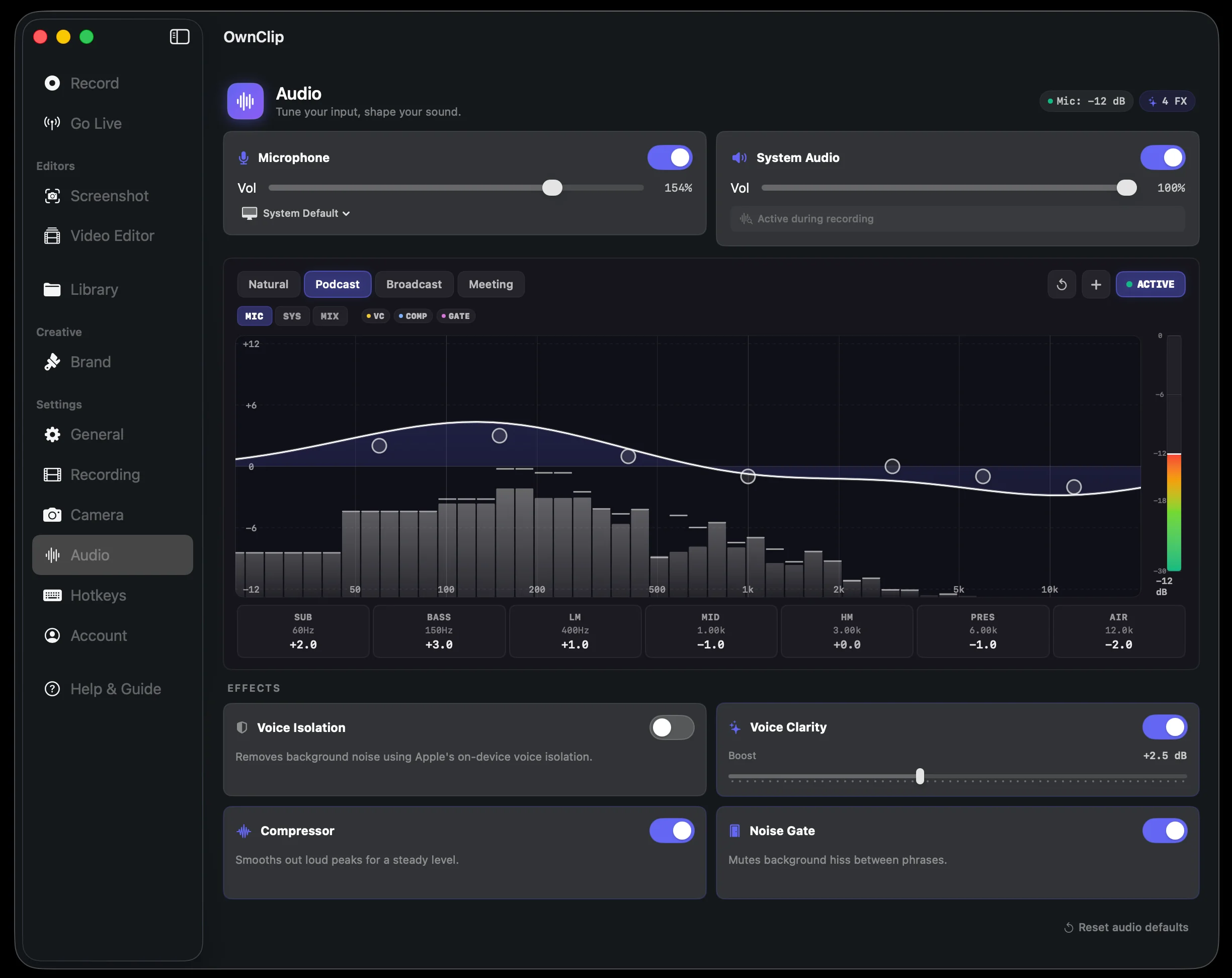Select the HM 3.00k band cell
This screenshot has height=978, width=1232.
(847, 631)
